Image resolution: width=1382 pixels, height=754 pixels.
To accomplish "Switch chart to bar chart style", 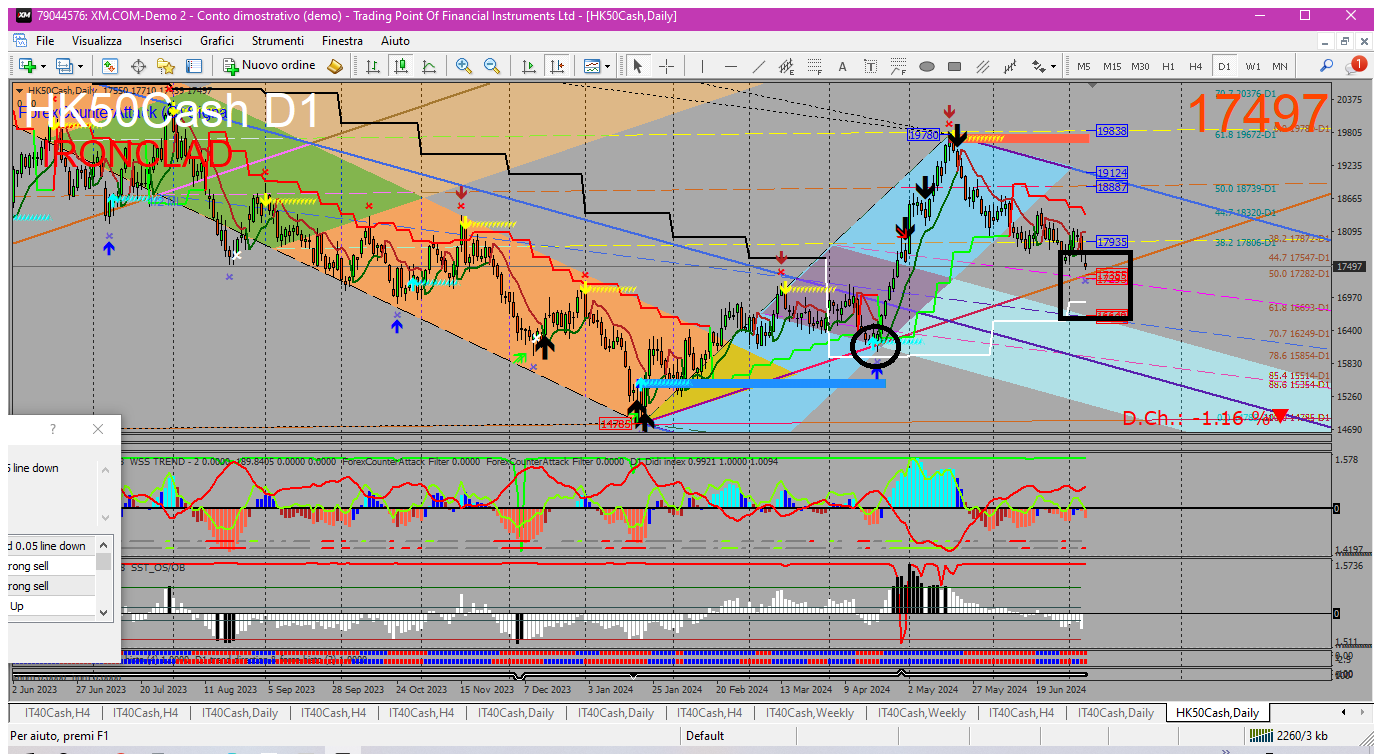I will click(373, 66).
